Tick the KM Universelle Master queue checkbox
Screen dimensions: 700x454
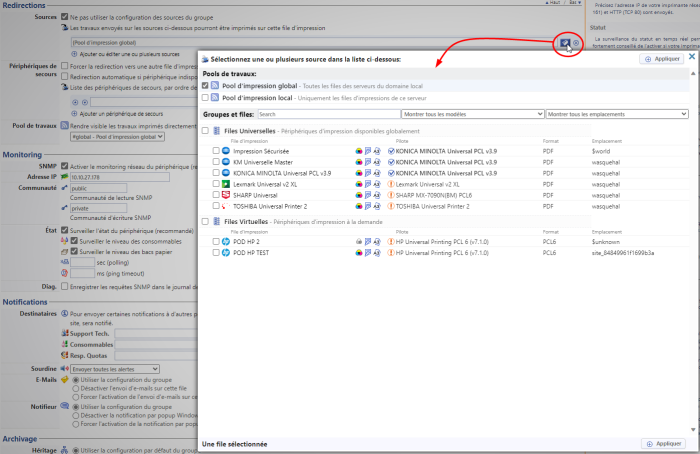tap(216, 161)
